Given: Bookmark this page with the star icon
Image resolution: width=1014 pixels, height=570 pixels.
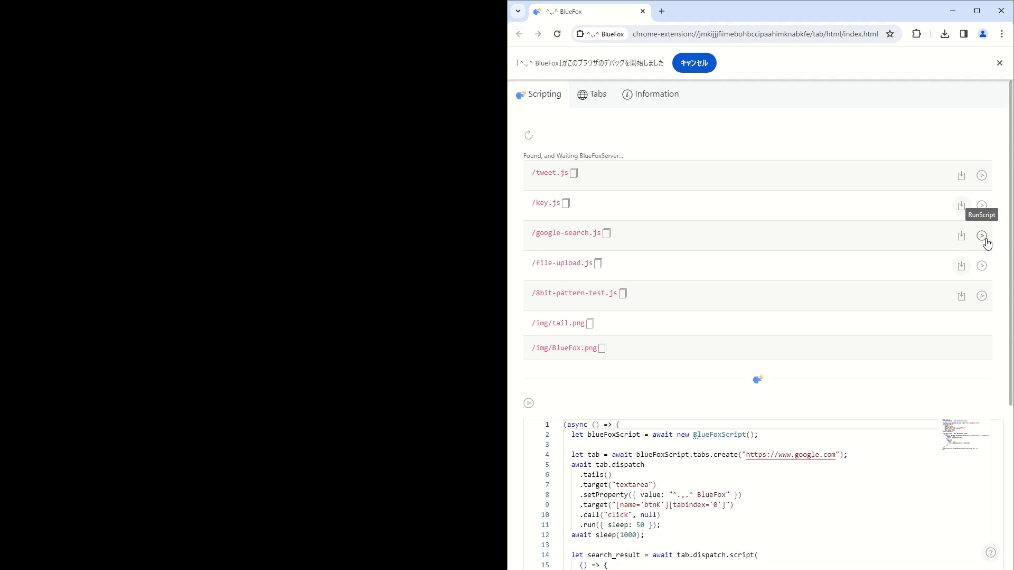Looking at the screenshot, I should [x=889, y=33].
